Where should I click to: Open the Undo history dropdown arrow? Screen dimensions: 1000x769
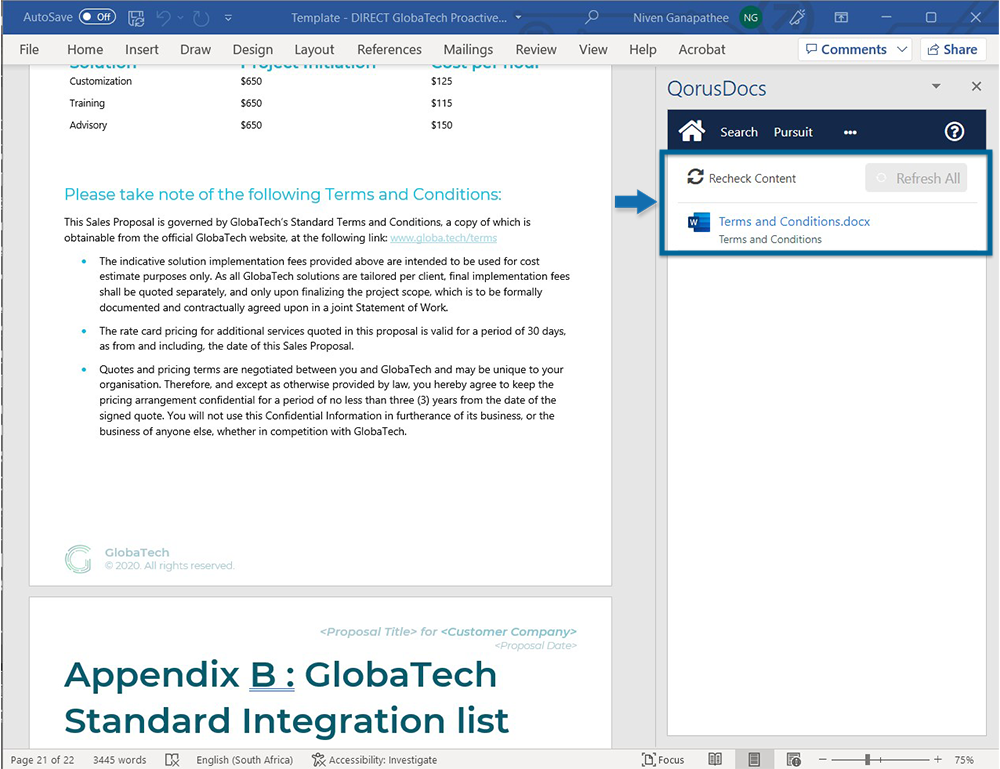point(180,18)
